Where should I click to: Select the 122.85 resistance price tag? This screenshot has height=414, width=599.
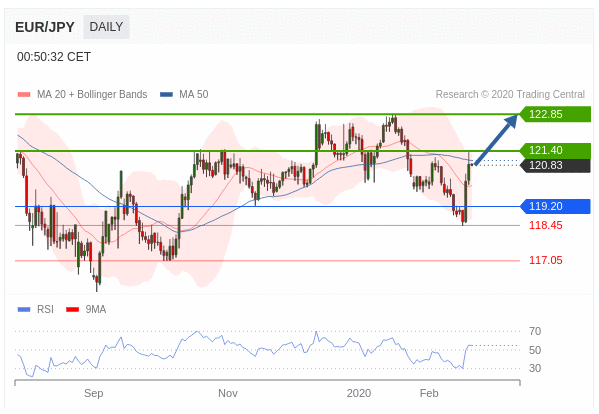click(x=555, y=114)
